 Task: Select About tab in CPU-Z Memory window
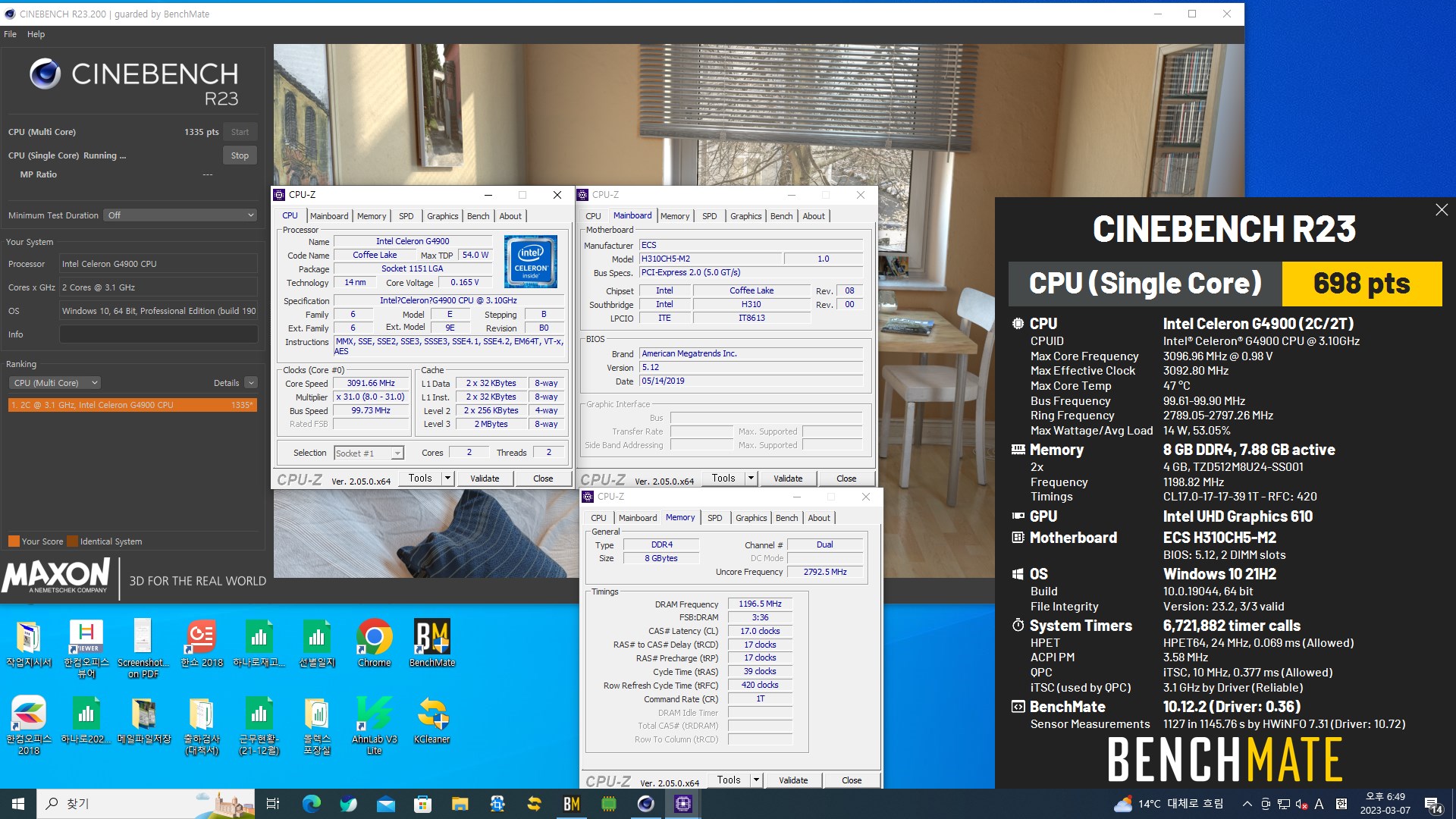[x=819, y=518]
